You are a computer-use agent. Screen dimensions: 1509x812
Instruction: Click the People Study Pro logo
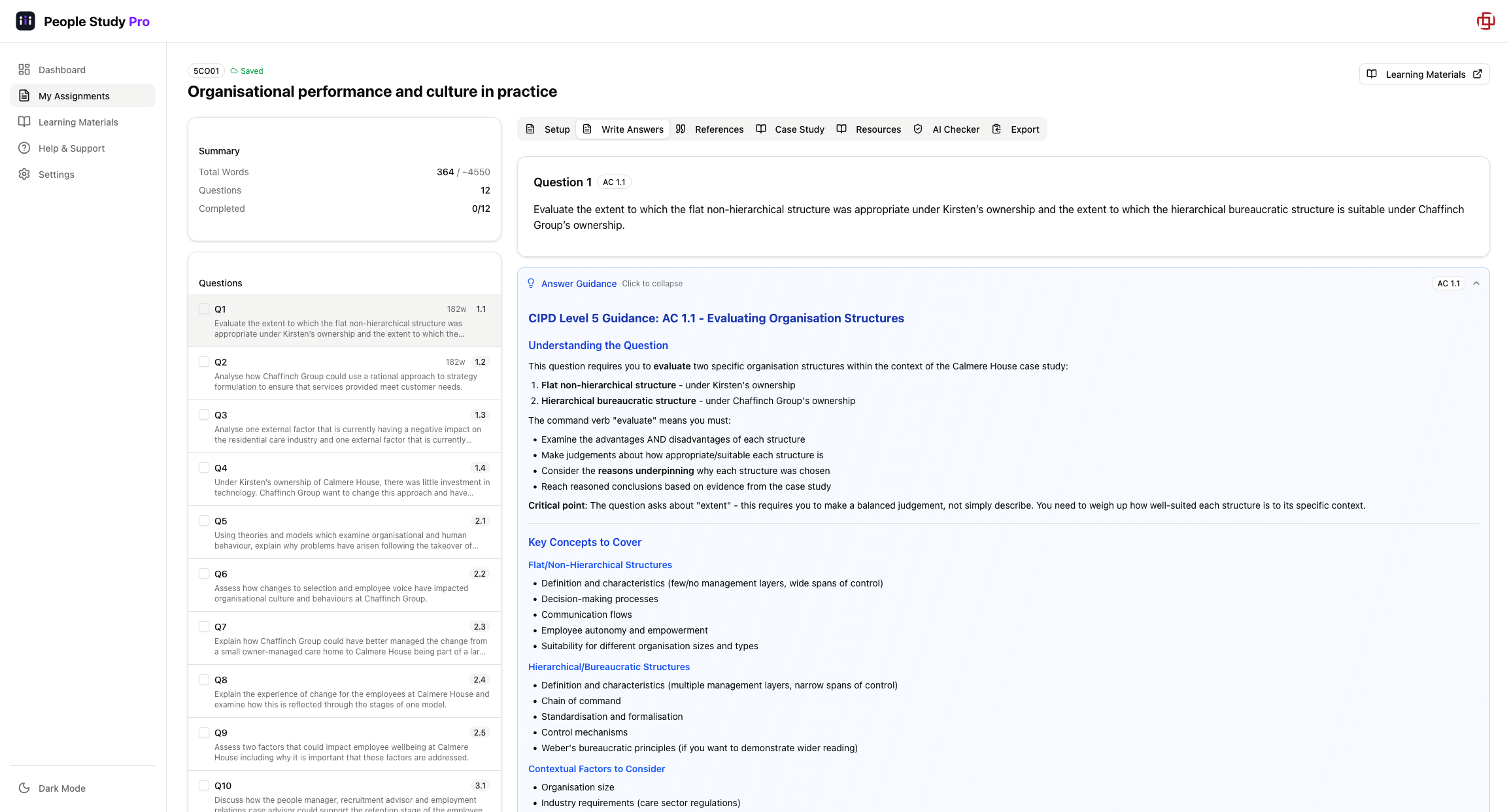coord(84,21)
